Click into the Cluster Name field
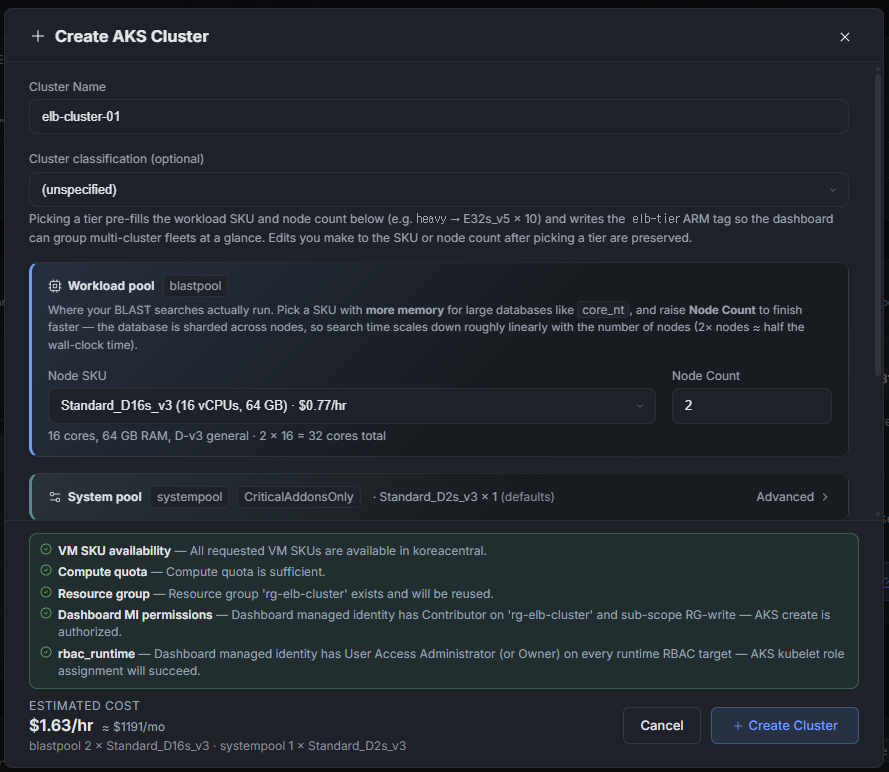Screen dimensions: 889x772 [x=438, y=117]
